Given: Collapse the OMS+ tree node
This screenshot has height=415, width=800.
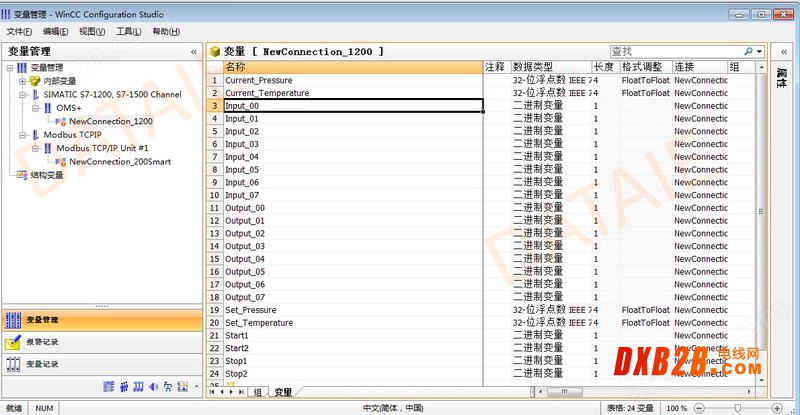Looking at the screenshot, I should [35, 108].
